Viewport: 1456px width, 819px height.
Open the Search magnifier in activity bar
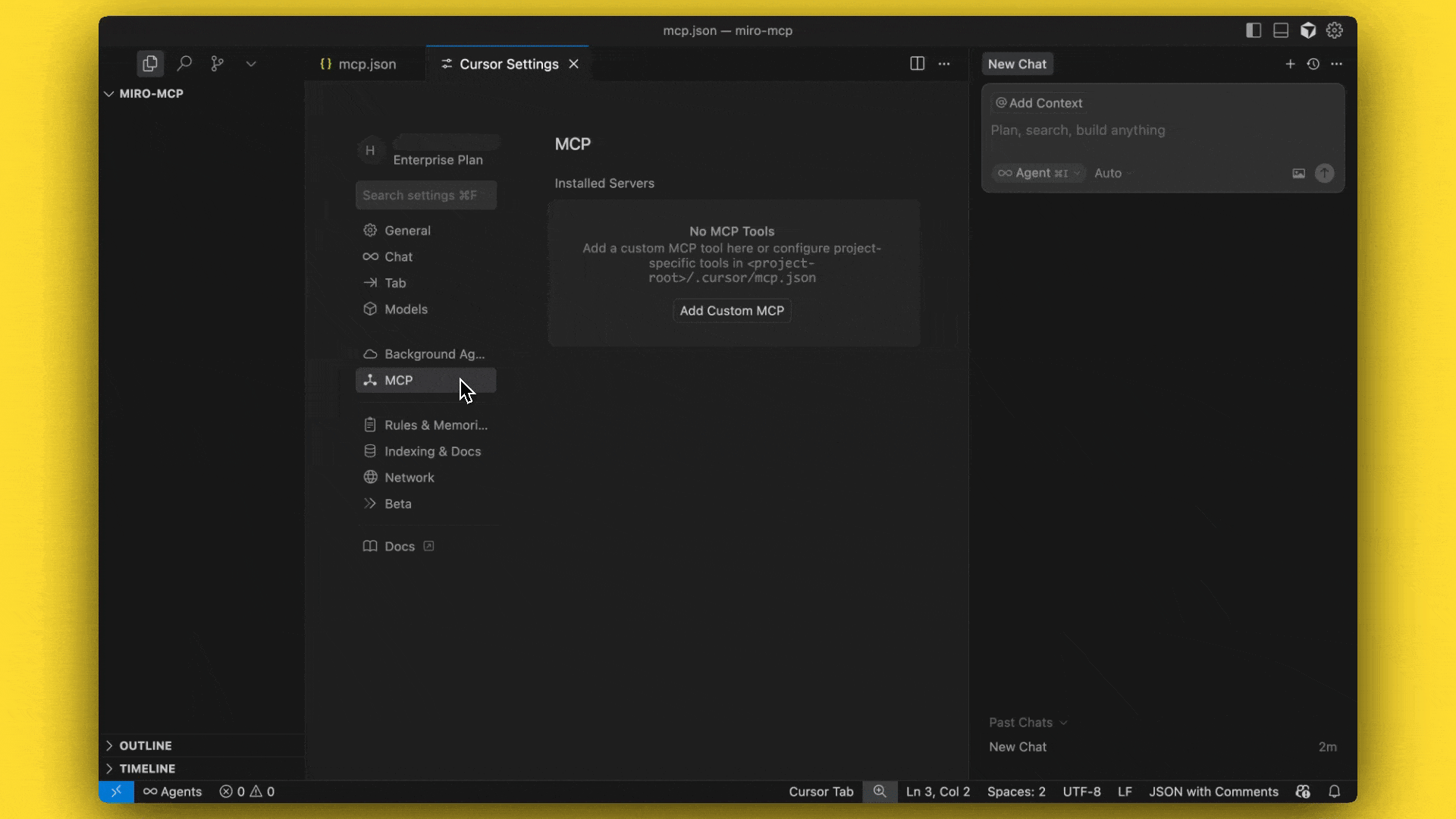pyautogui.click(x=184, y=64)
